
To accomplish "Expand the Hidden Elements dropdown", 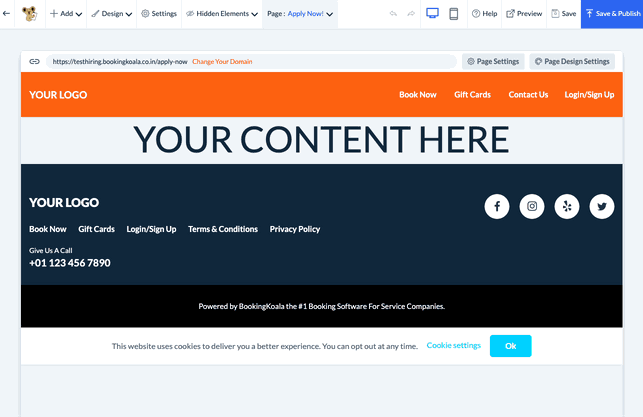I will pos(222,14).
